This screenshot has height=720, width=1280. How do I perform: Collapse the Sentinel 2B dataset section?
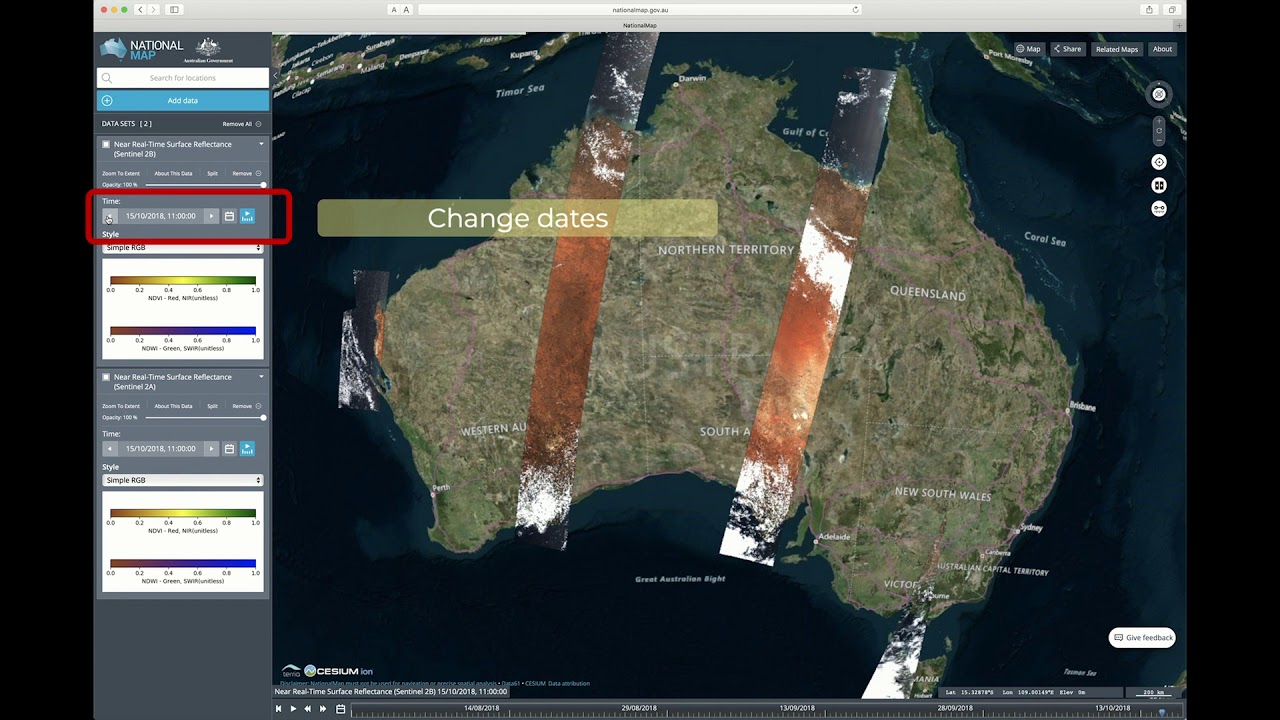(261, 144)
